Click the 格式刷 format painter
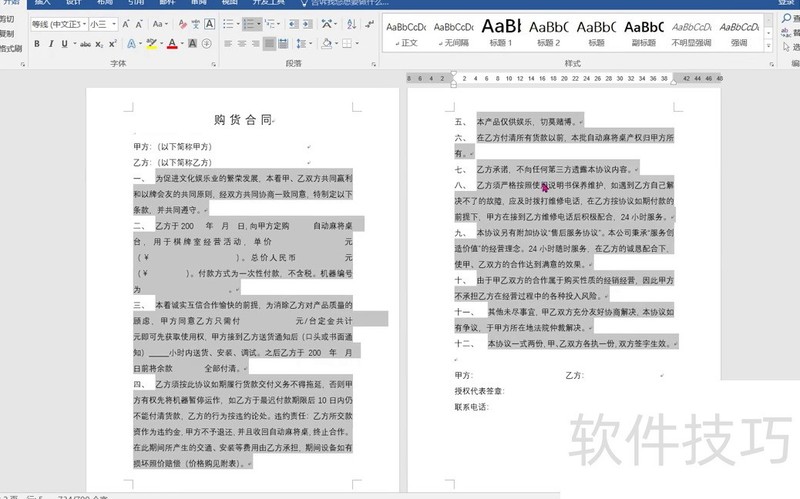This screenshot has width=800, height=499. [11, 48]
